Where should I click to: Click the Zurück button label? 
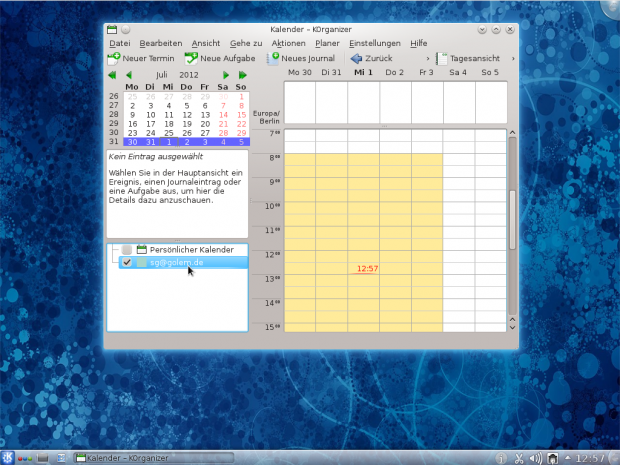click(x=378, y=59)
